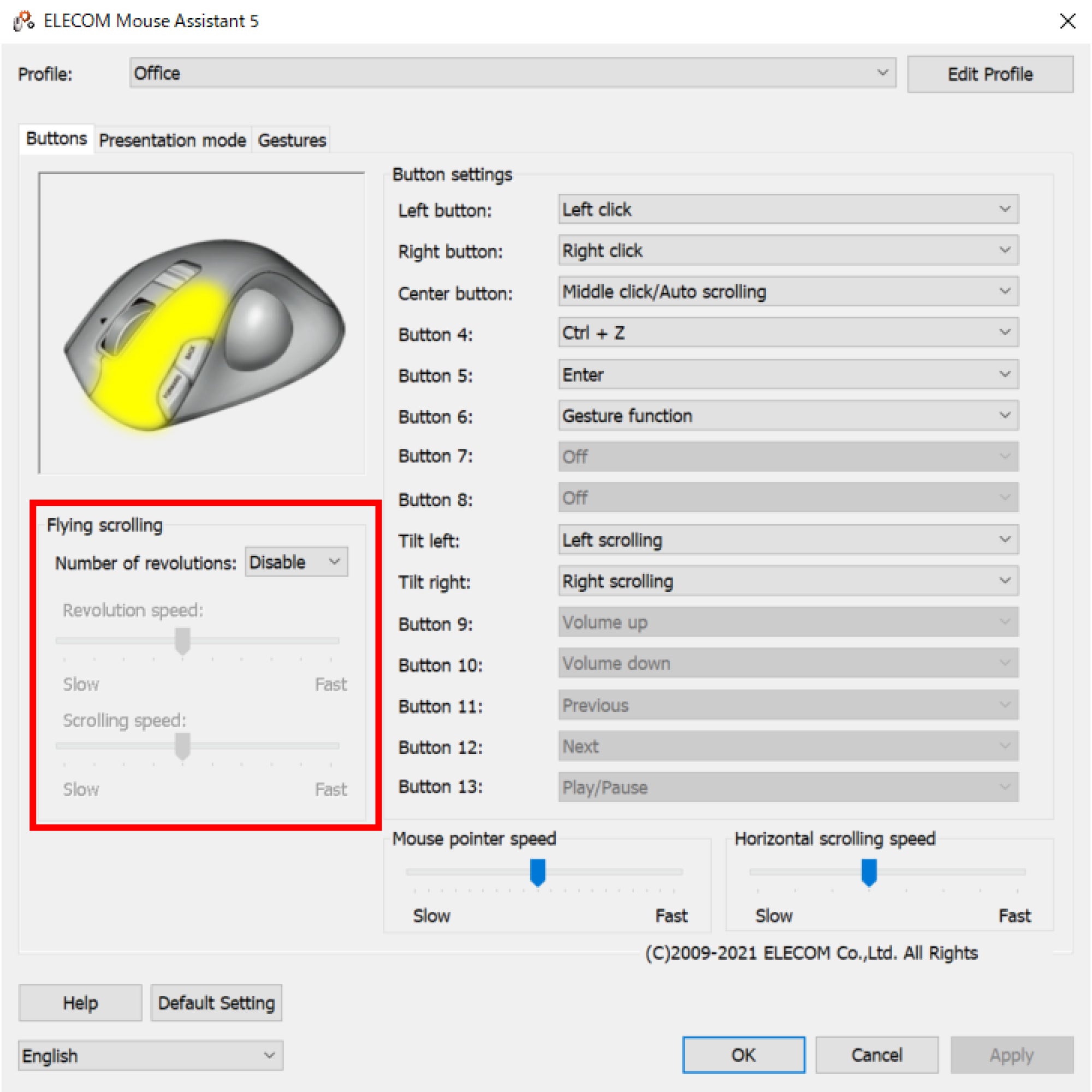Expand the Center button assignment dropdown
The image size is (1092, 1092).
pos(788,292)
